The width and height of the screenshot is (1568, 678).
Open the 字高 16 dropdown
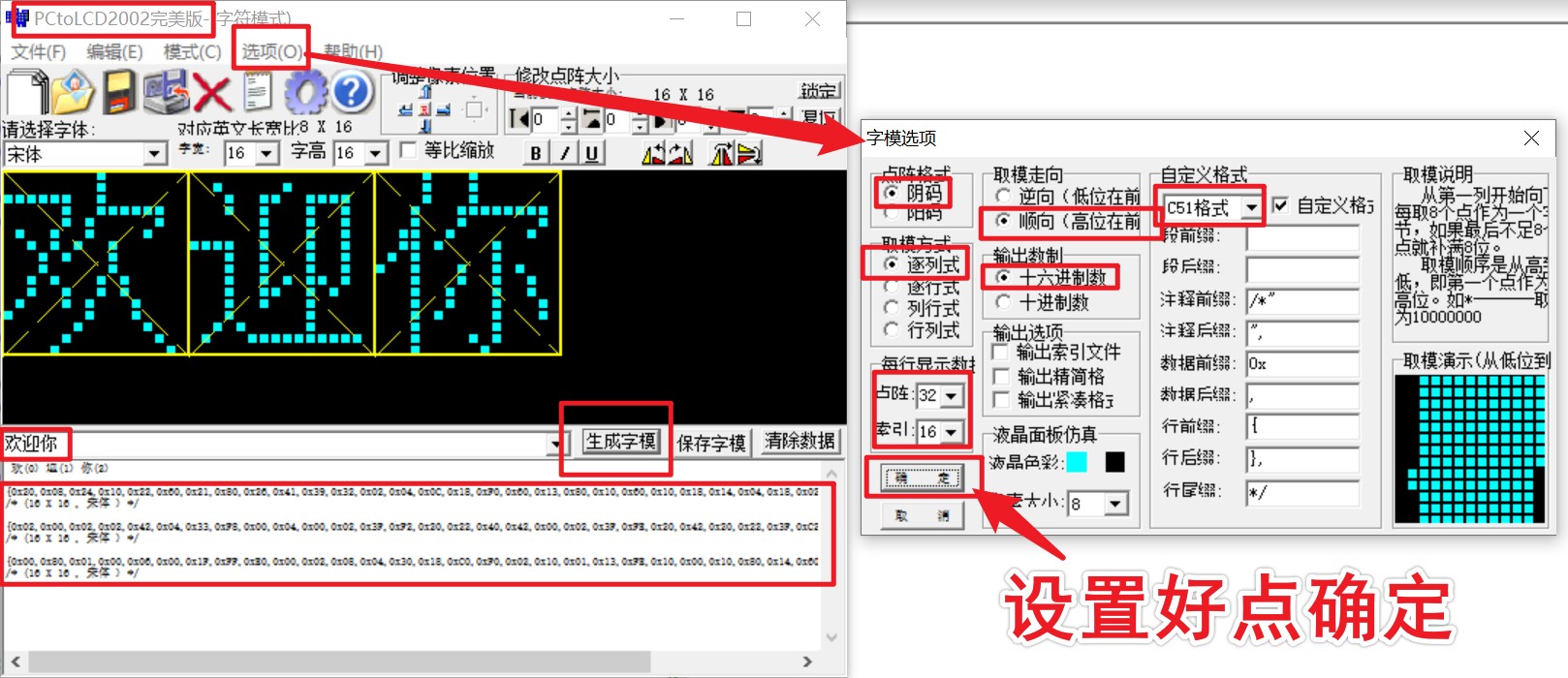click(377, 153)
